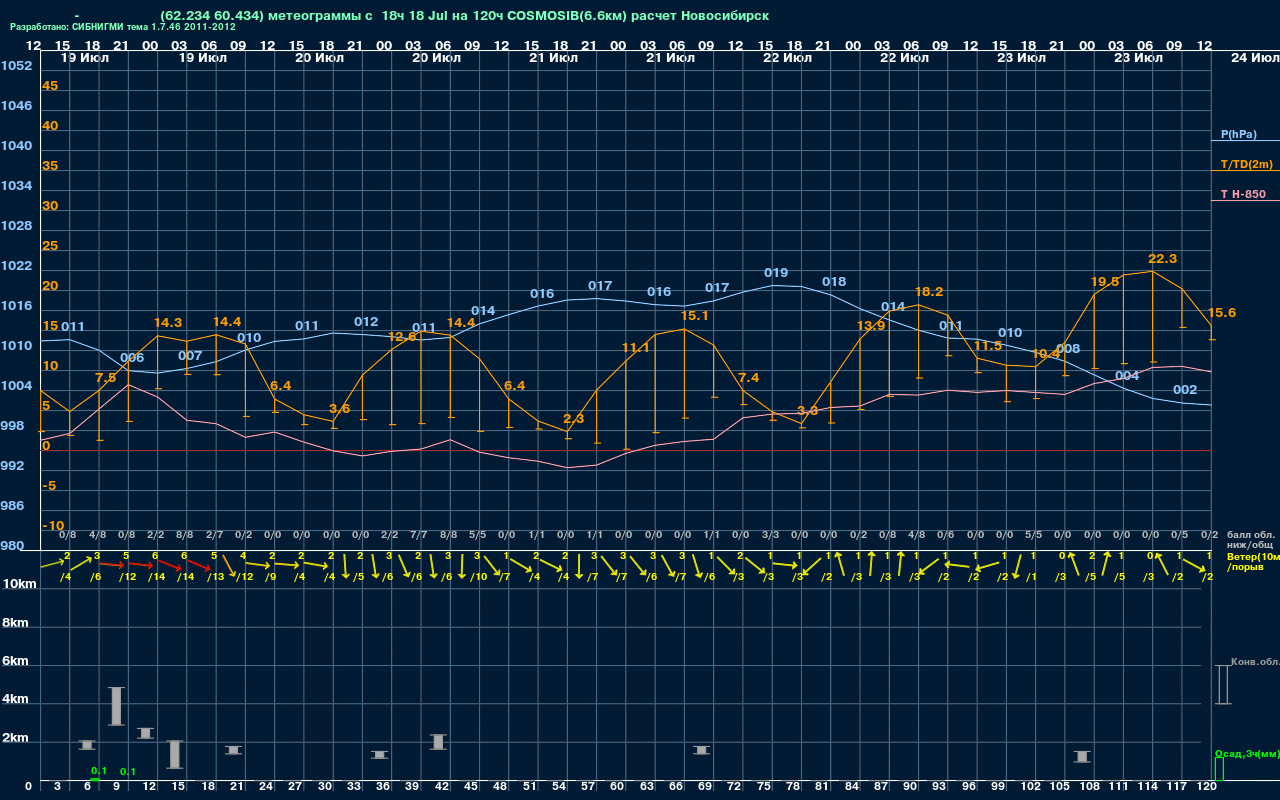This screenshot has width=1280, height=800.
Task: Select the T H-850 legend label
Action: (1243, 194)
